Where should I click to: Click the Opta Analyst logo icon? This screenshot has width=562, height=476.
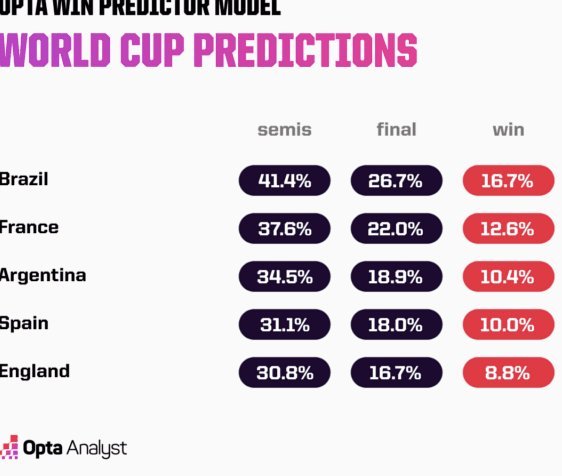[9, 447]
